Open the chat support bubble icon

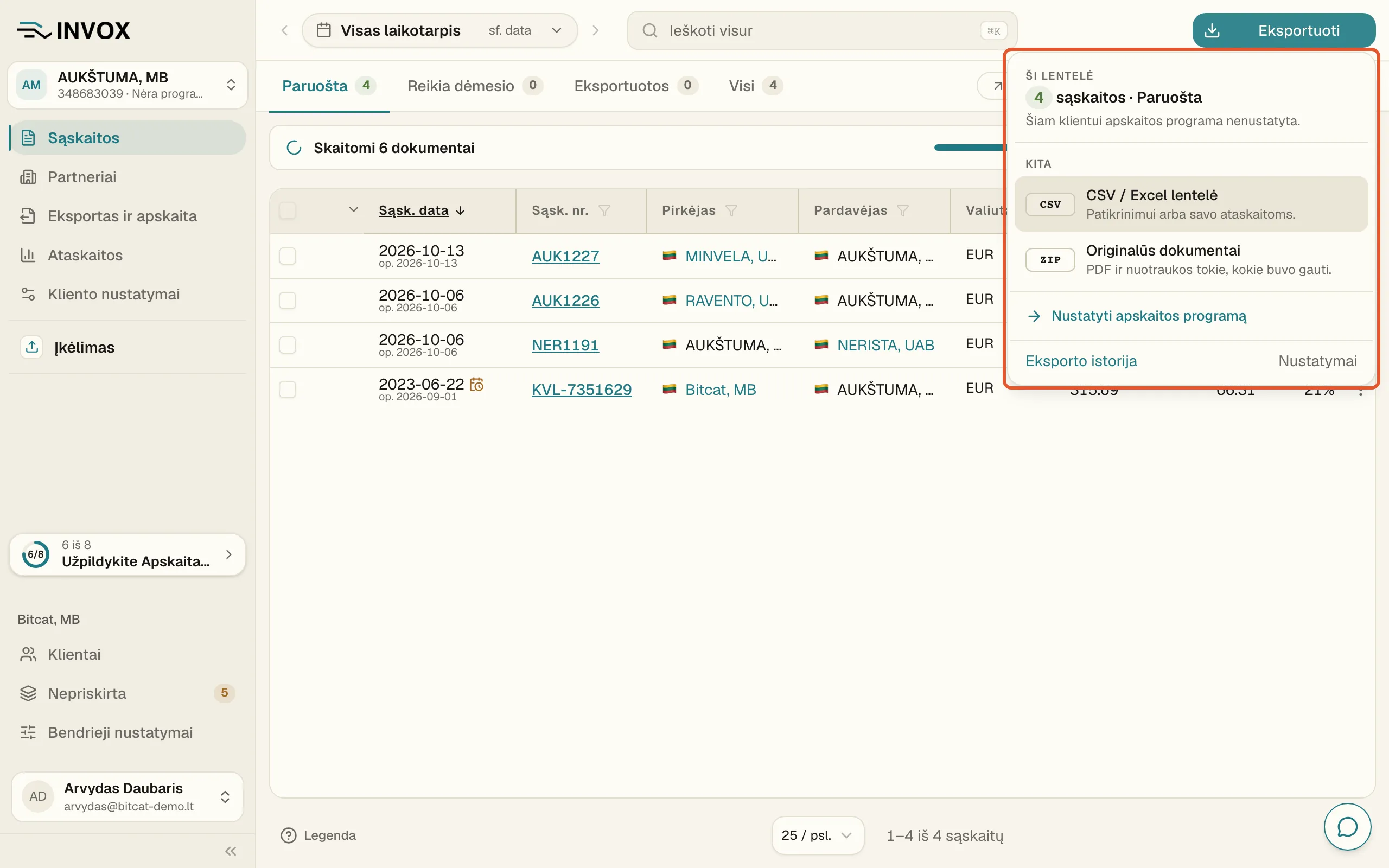1347,827
